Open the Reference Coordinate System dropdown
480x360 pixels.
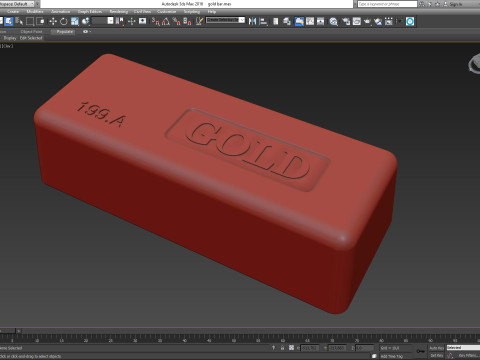click(103, 21)
